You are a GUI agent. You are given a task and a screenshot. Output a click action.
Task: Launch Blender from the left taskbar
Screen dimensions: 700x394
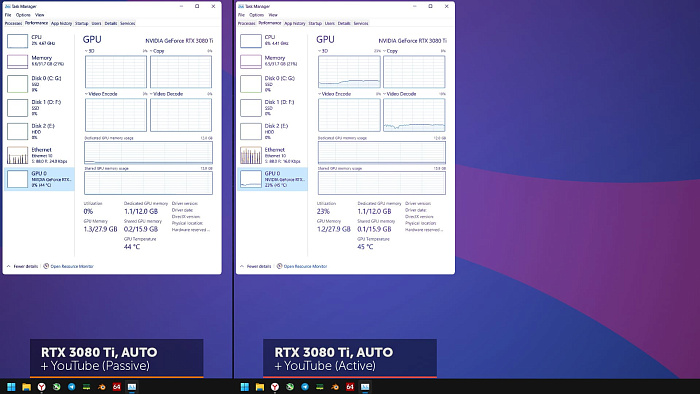tap(102, 387)
